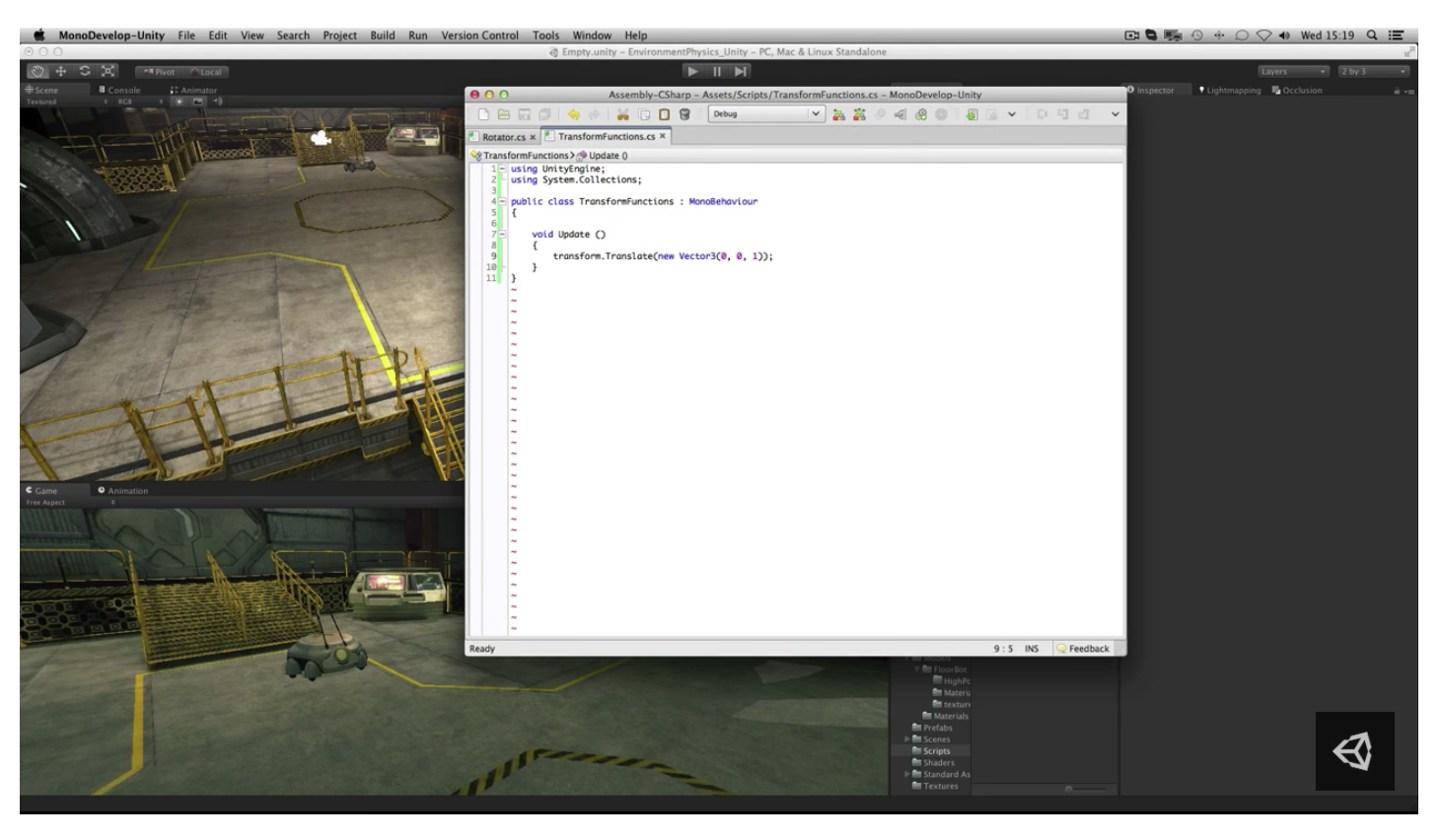Click the Paste clipboard icon

pyautogui.click(x=664, y=114)
